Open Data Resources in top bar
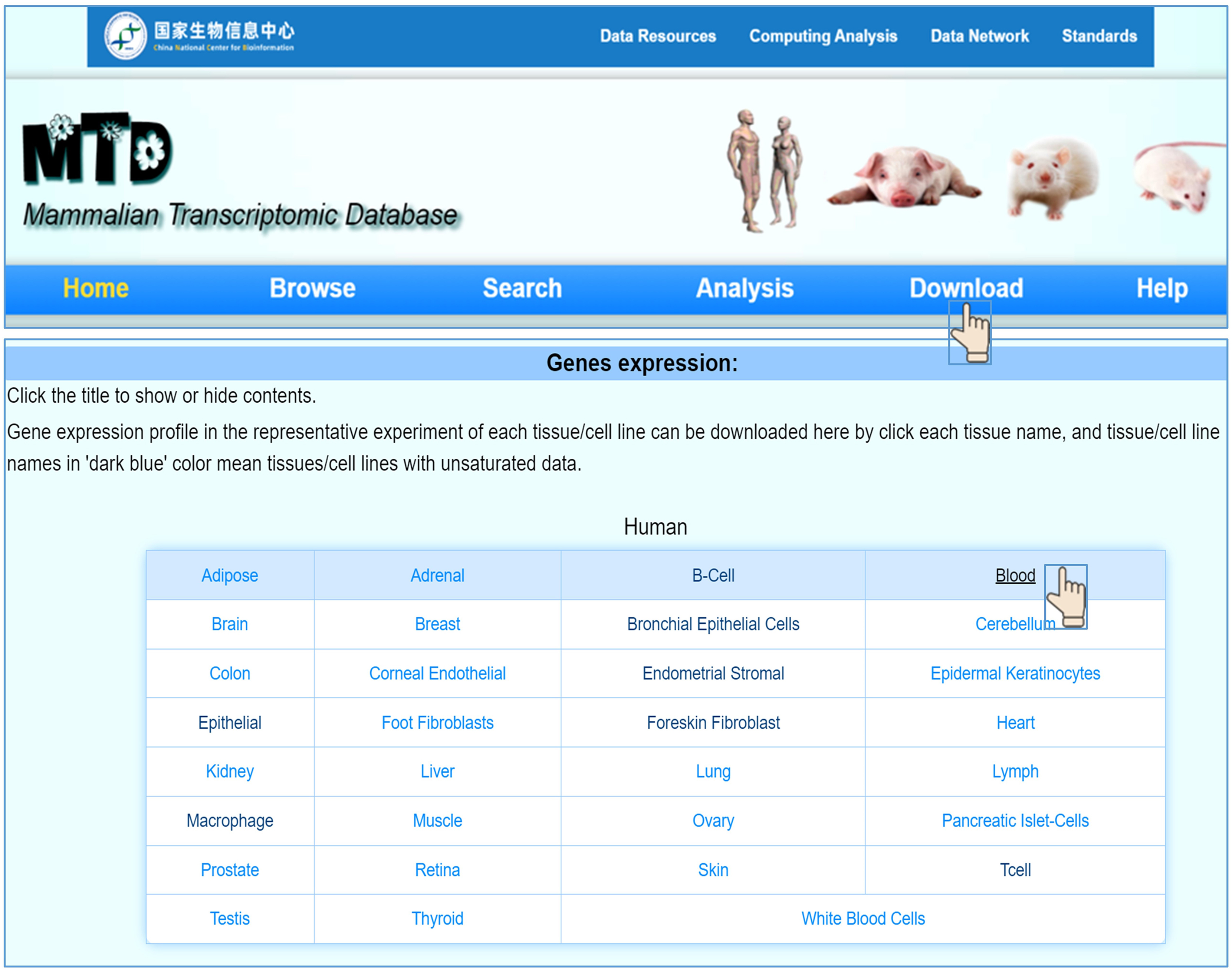 tap(657, 36)
